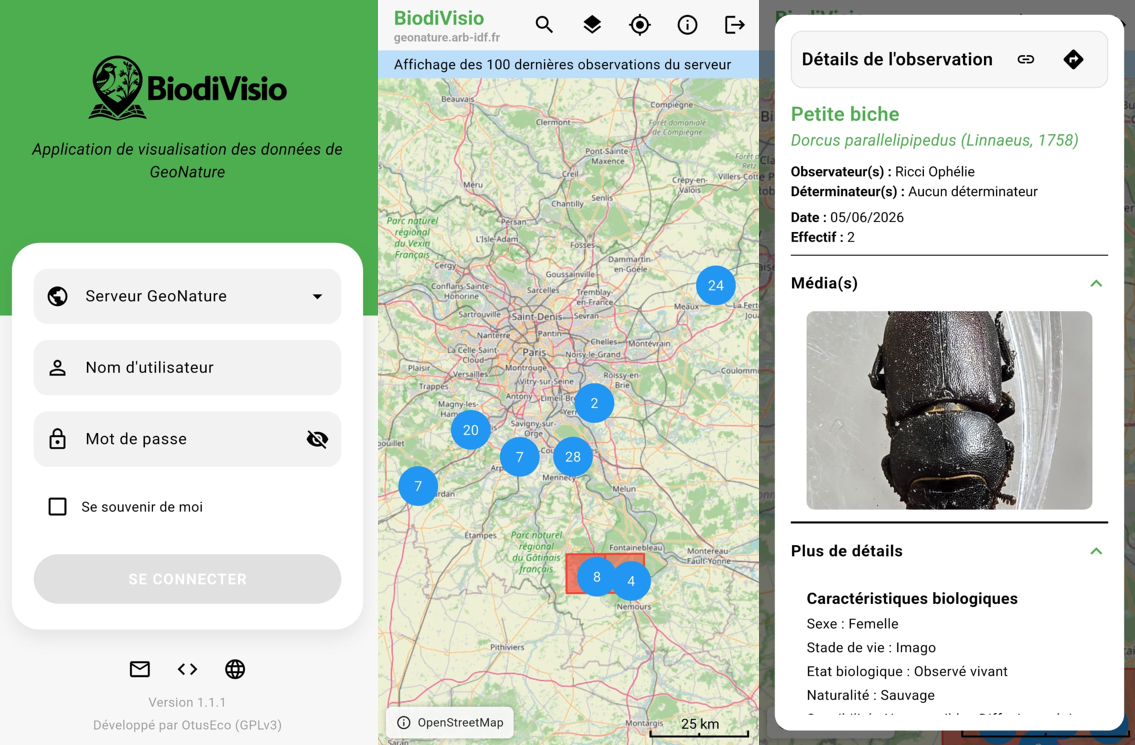
Task: Click the BiodiVisio logo on login screen
Action: pos(187,88)
